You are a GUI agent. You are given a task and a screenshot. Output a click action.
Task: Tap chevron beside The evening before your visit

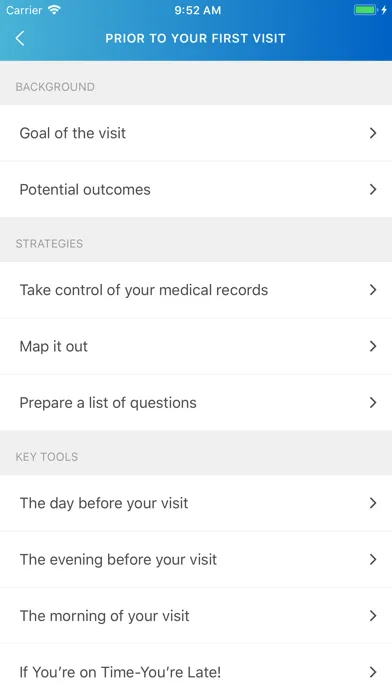(x=373, y=559)
